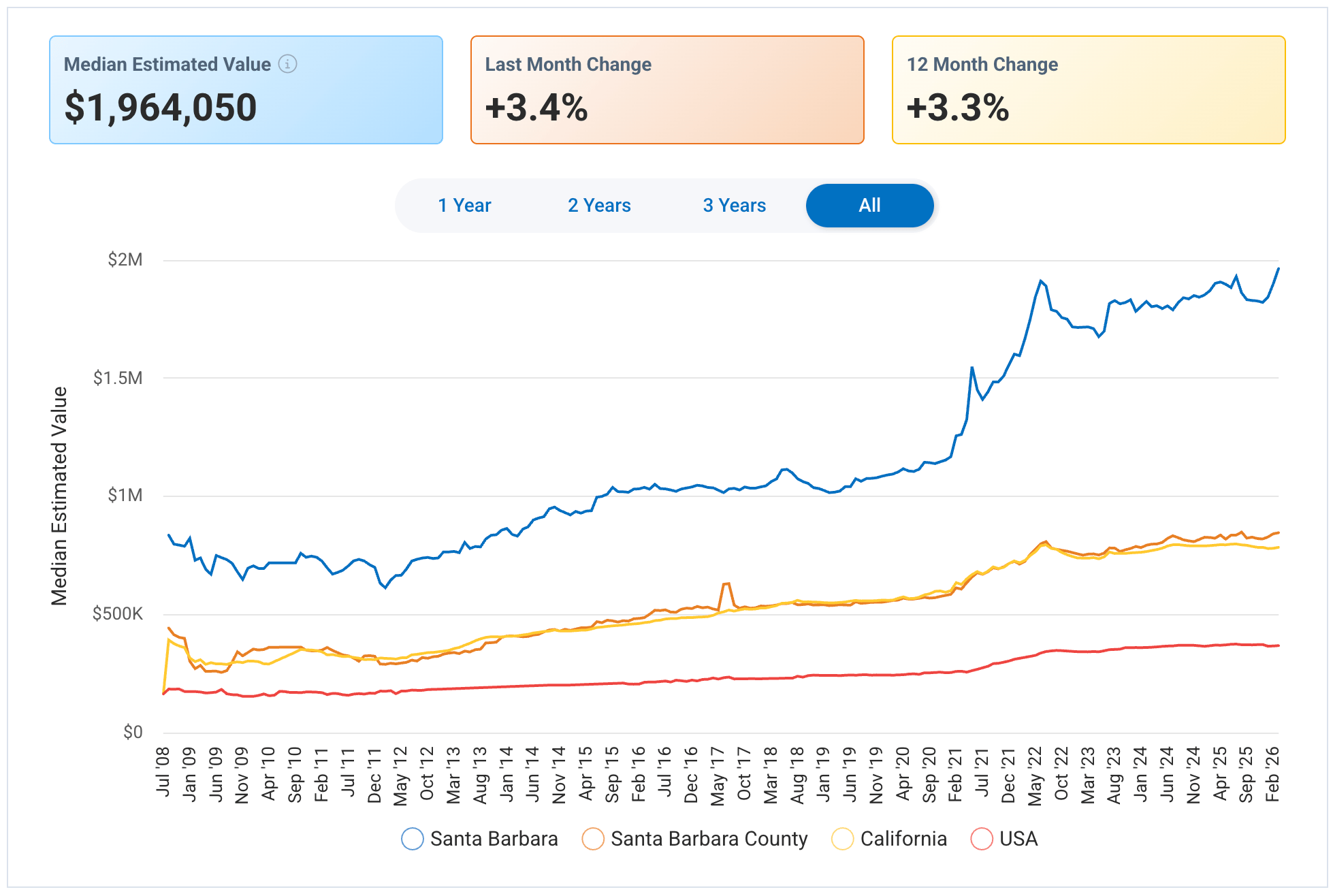The image size is (1333, 896).
Task: Click the blue Santa Barbara legend circle
Action: (x=413, y=839)
